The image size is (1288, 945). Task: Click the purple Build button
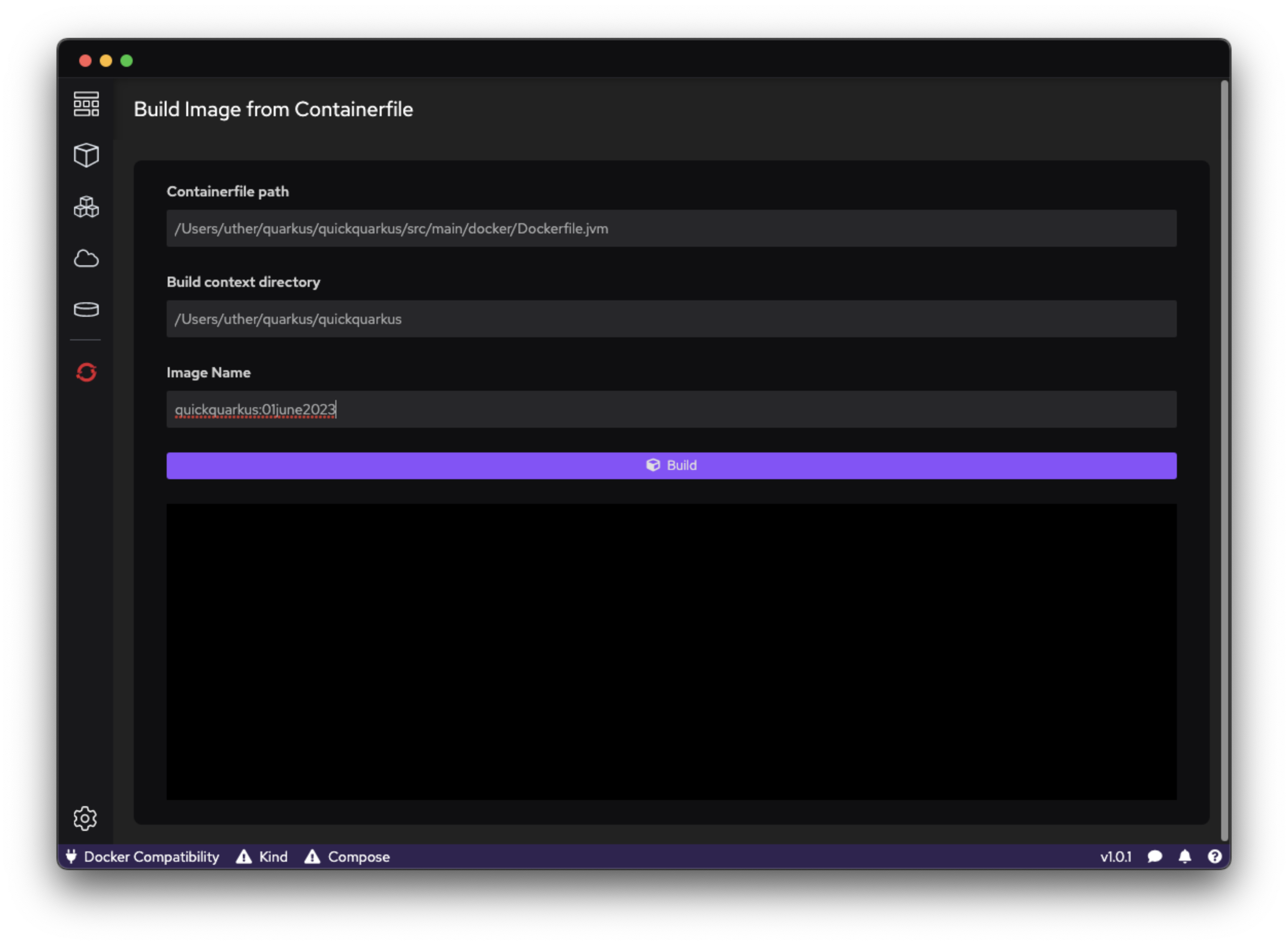pos(671,466)
